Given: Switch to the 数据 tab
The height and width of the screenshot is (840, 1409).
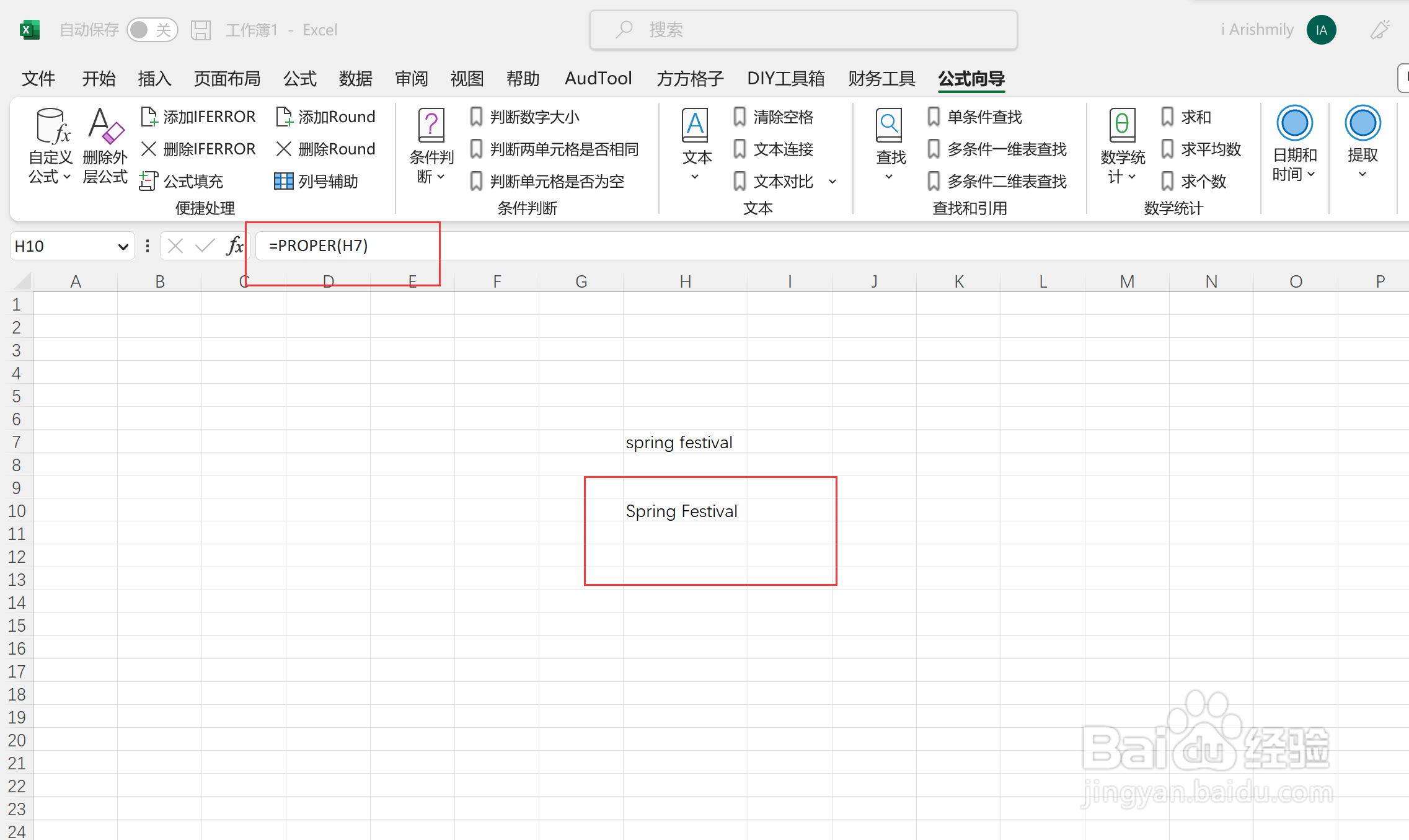Looking at the screenshot, I should 356,79.
